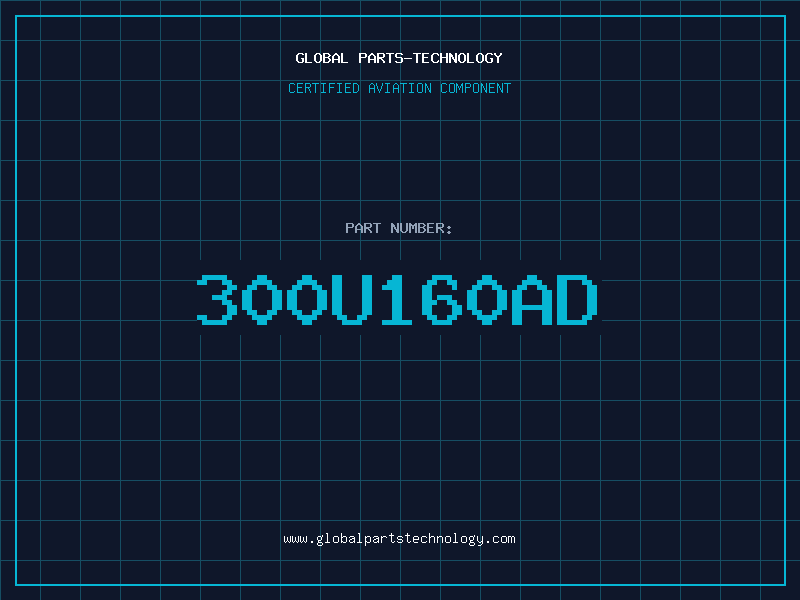Click the letter A in part number

(x=532, y=299)
